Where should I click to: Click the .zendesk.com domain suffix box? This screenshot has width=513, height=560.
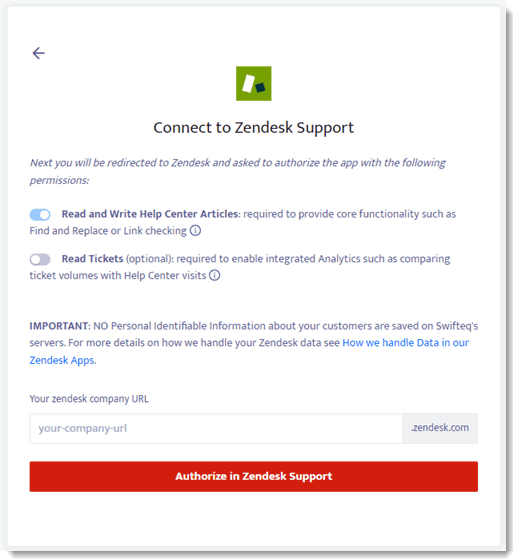(440, 429)
